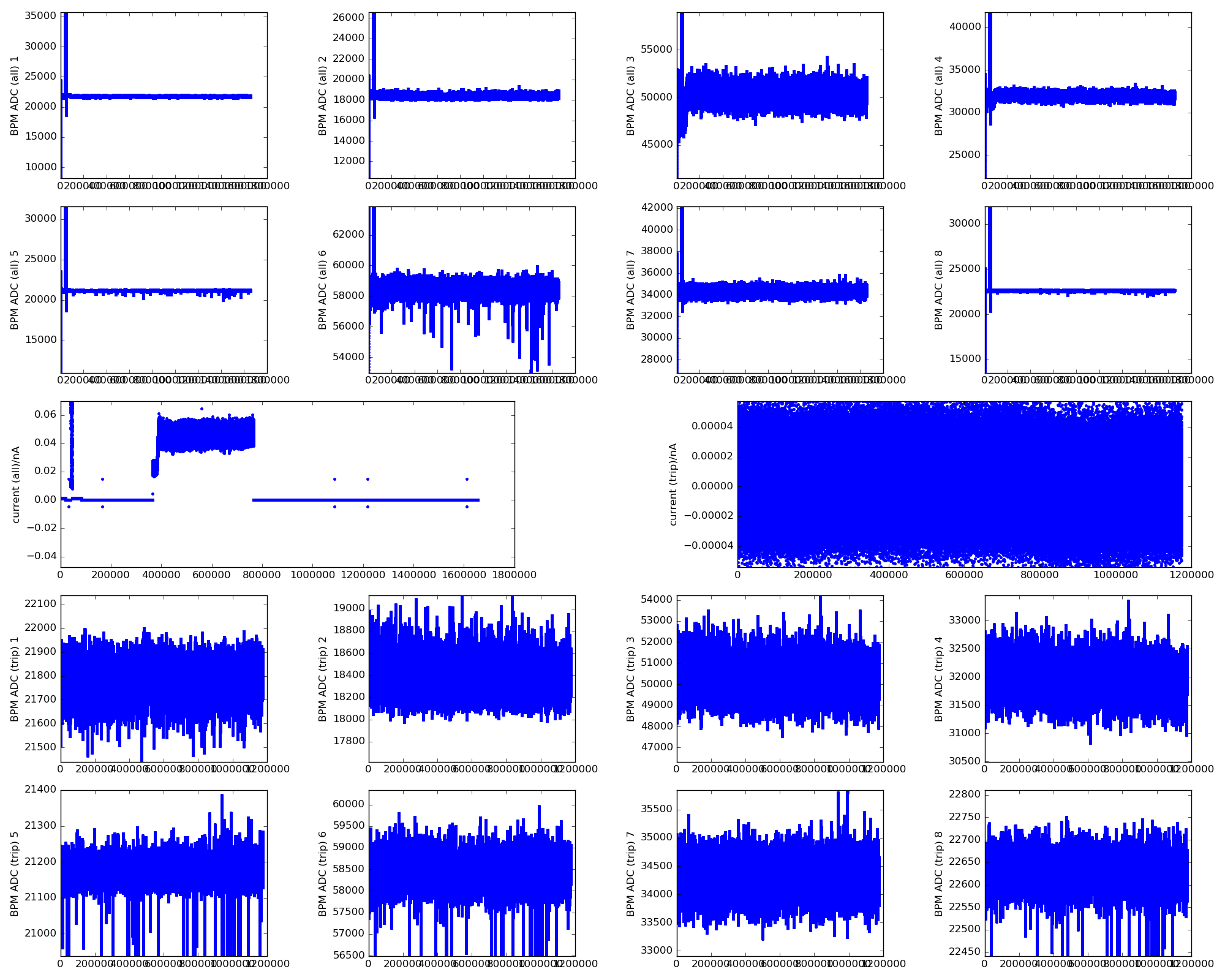Click the 10000 tick on BPM ADC (all) 1
The image size is (1225, 980).
pyautogui.click(x=40, y=167)
